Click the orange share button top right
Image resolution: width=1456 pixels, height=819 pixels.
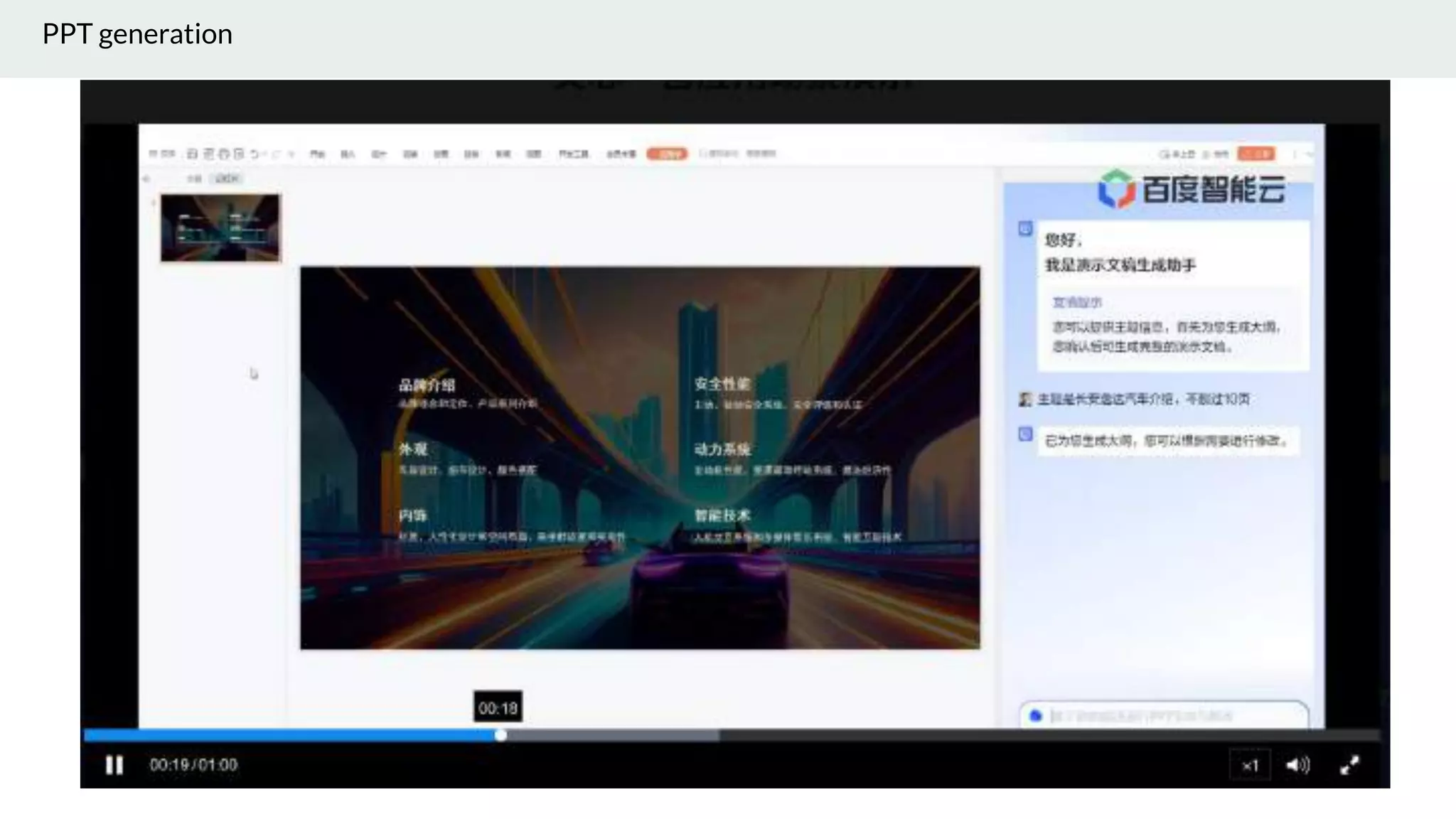click(1256, 154)
